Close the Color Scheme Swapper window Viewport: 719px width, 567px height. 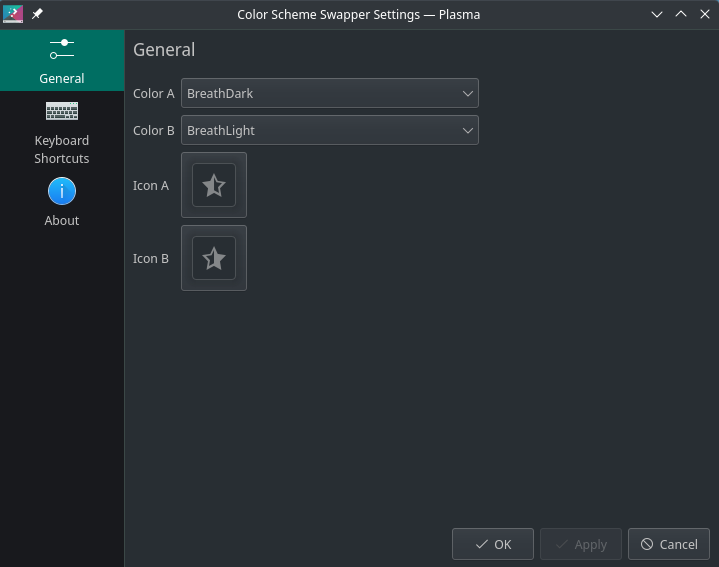(x=705, y=14)
